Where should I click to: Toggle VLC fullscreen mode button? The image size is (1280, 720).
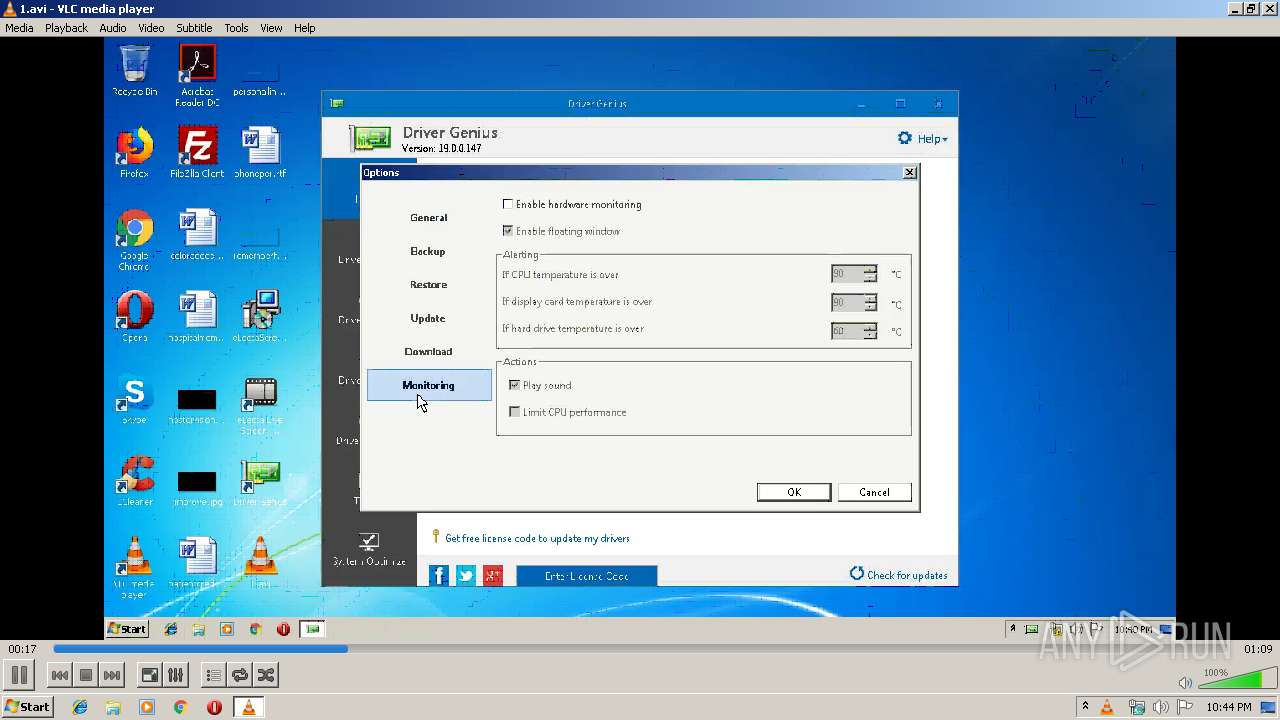click(149, 675)
